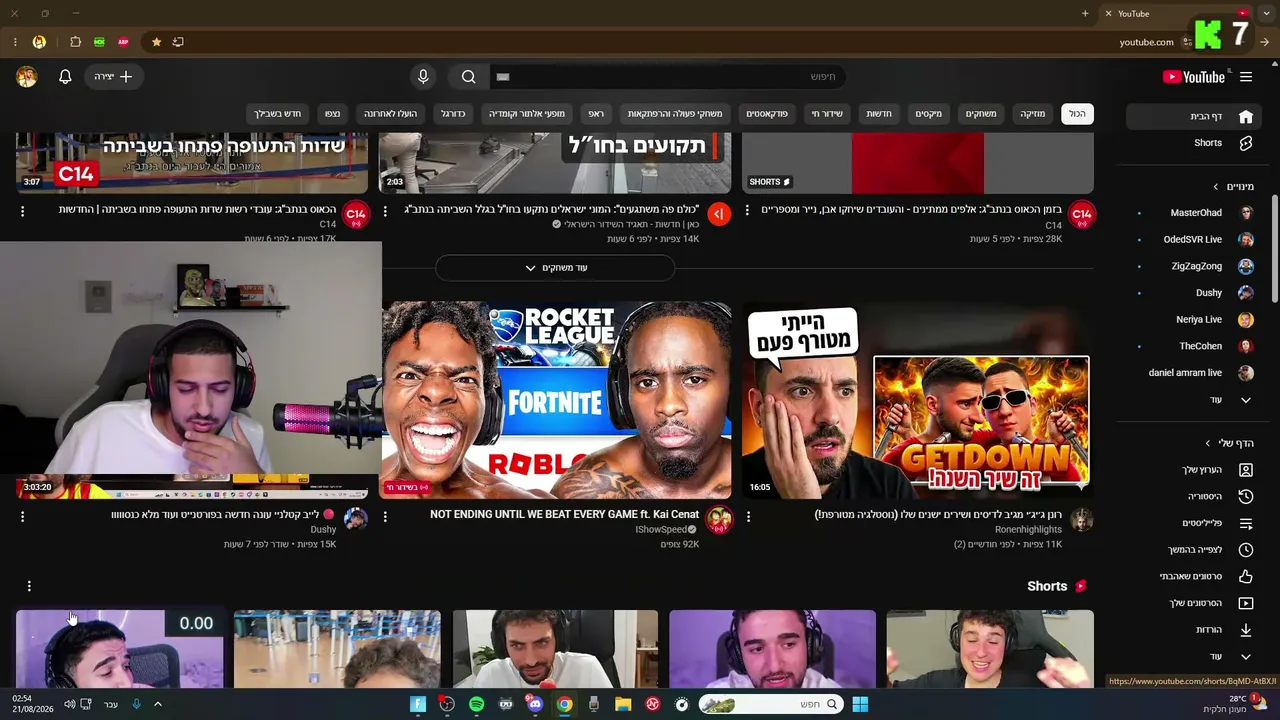Open the הדף שלי (You) section chevron

1208,443
